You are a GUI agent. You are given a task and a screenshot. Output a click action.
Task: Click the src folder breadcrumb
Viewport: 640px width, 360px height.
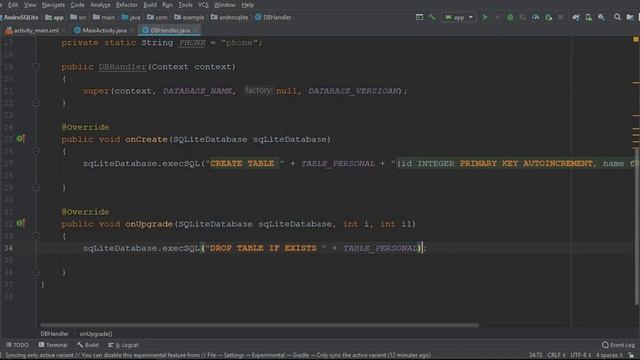pyautogui.click(x=78, y=17)
